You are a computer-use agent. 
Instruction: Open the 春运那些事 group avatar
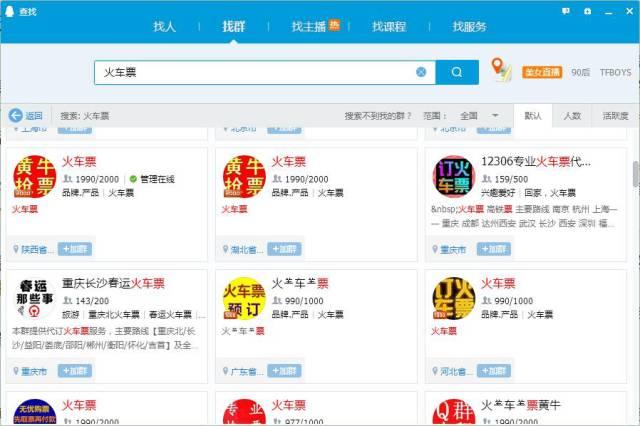click(x=35, y=299)
